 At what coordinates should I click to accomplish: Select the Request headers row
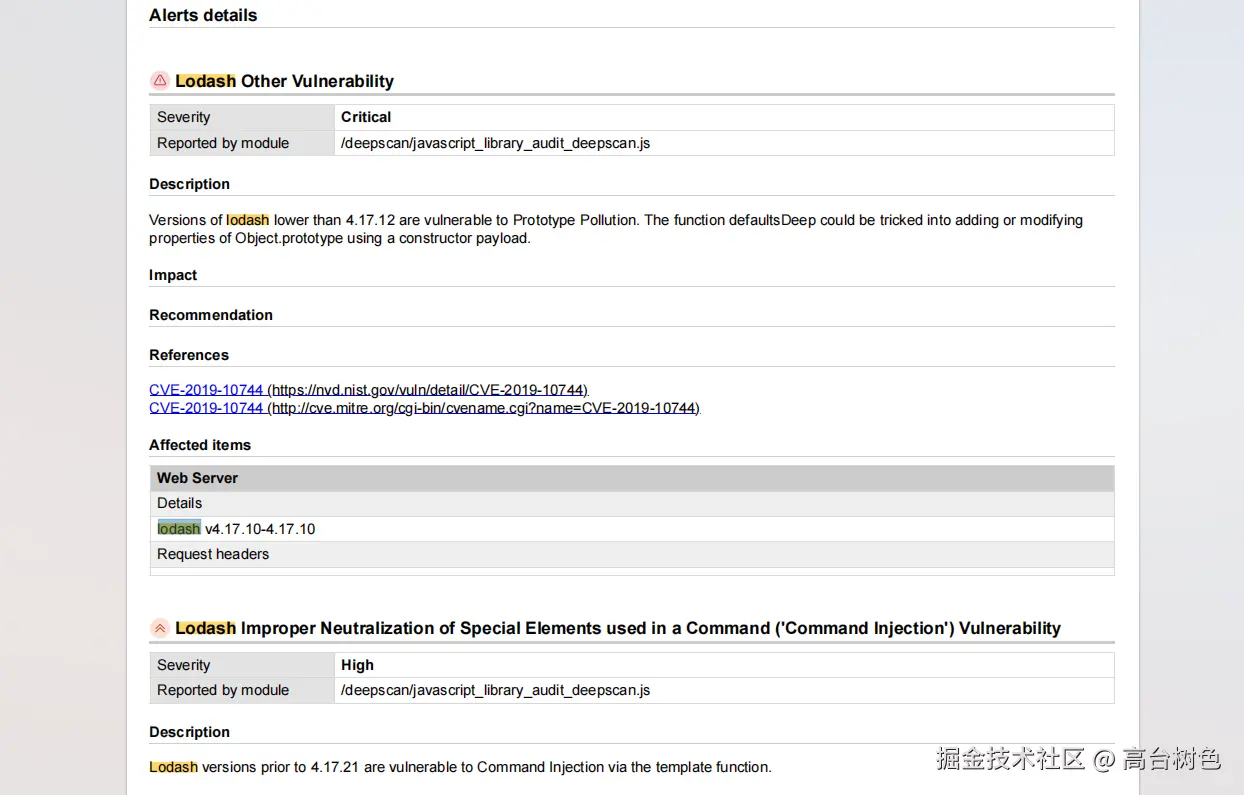[x=213, y=554]
